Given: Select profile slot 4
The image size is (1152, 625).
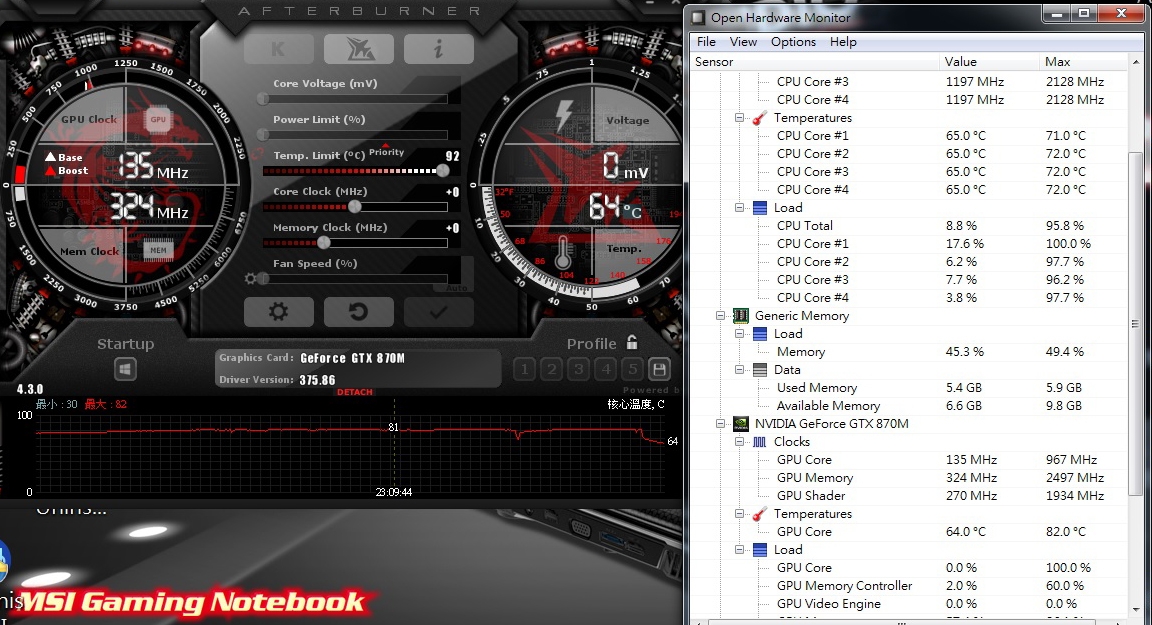Looking at the screenshot, I should [x=605, y=369].
